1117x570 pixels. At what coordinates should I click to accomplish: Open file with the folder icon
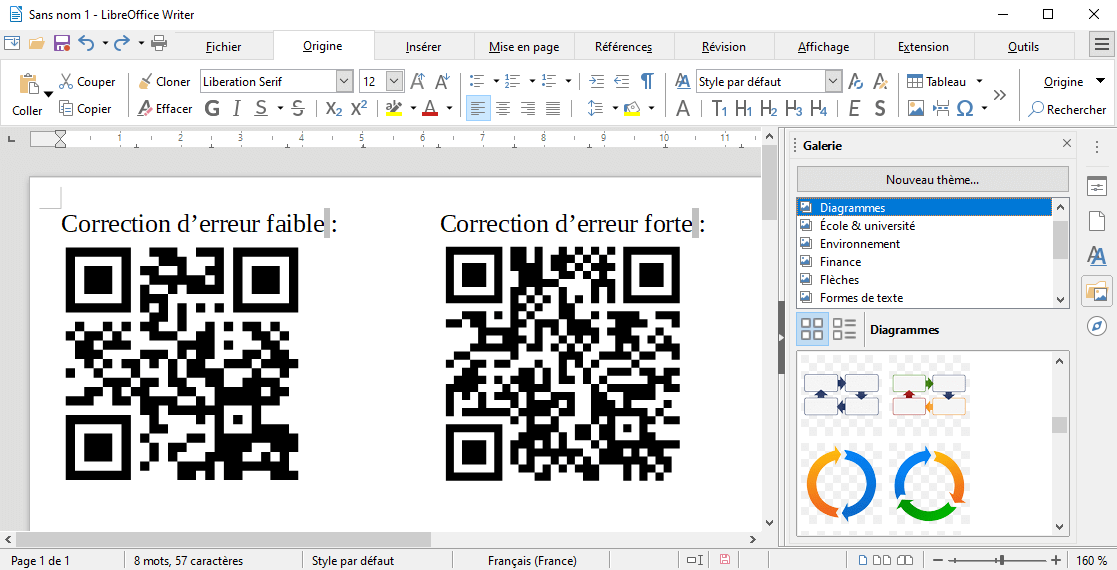37,43
